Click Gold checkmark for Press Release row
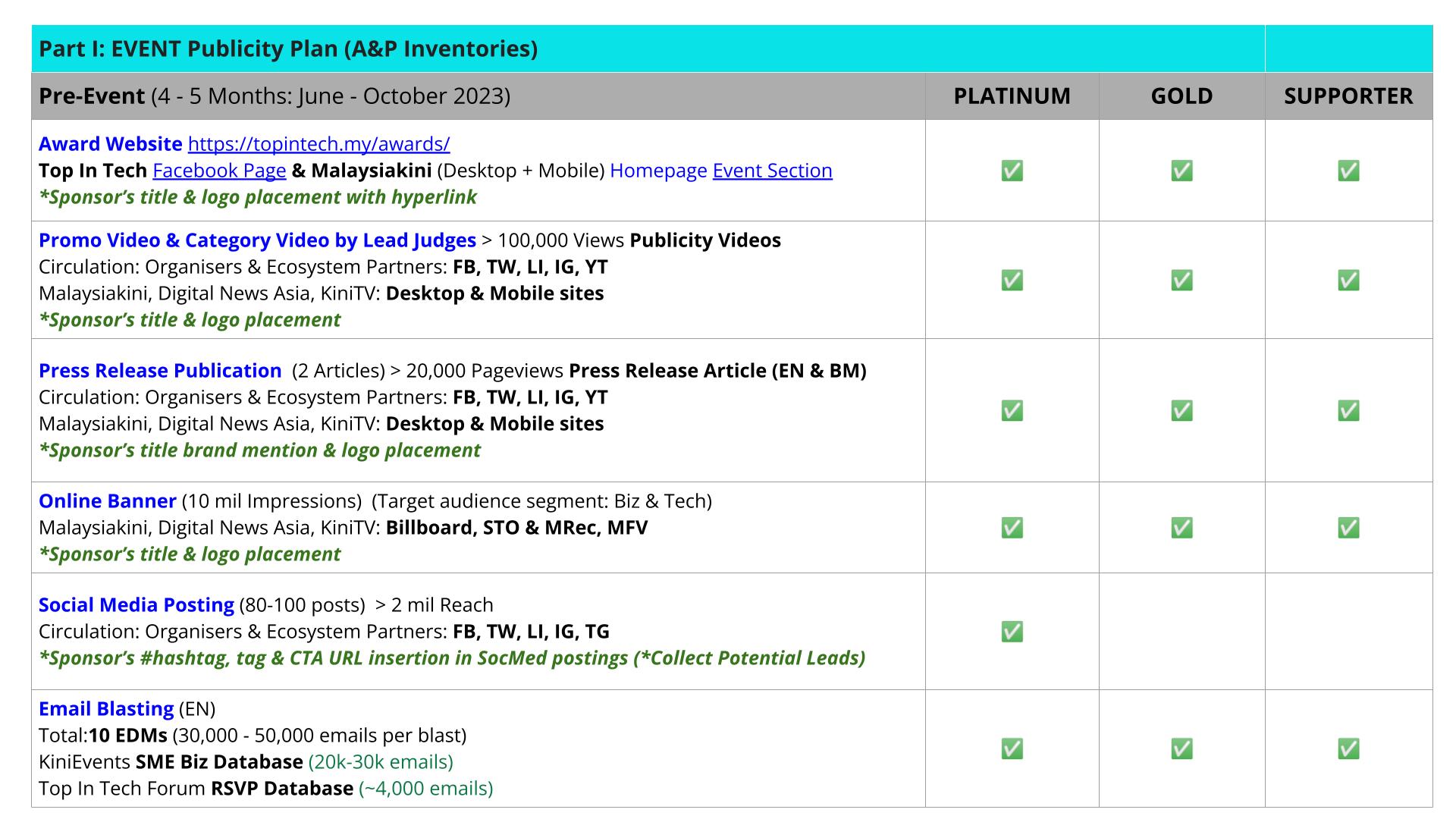This screenshot has width=1456, height=819. tap(1181, 410)
